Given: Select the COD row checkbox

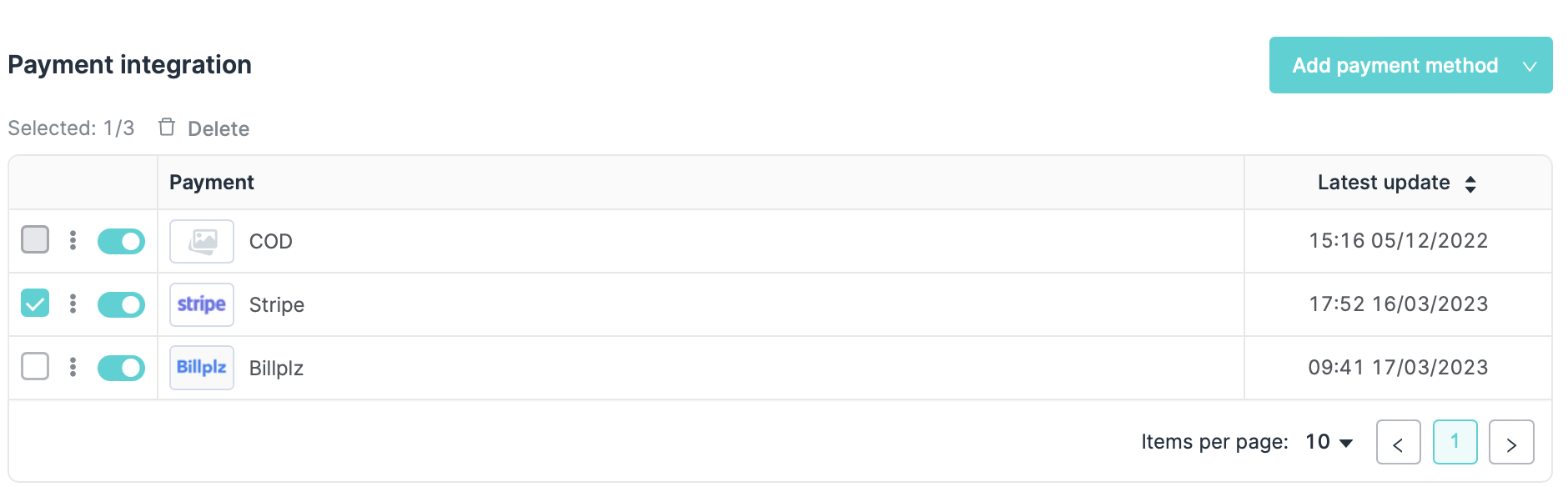Looking at the screenshot, I should (35, 239).
